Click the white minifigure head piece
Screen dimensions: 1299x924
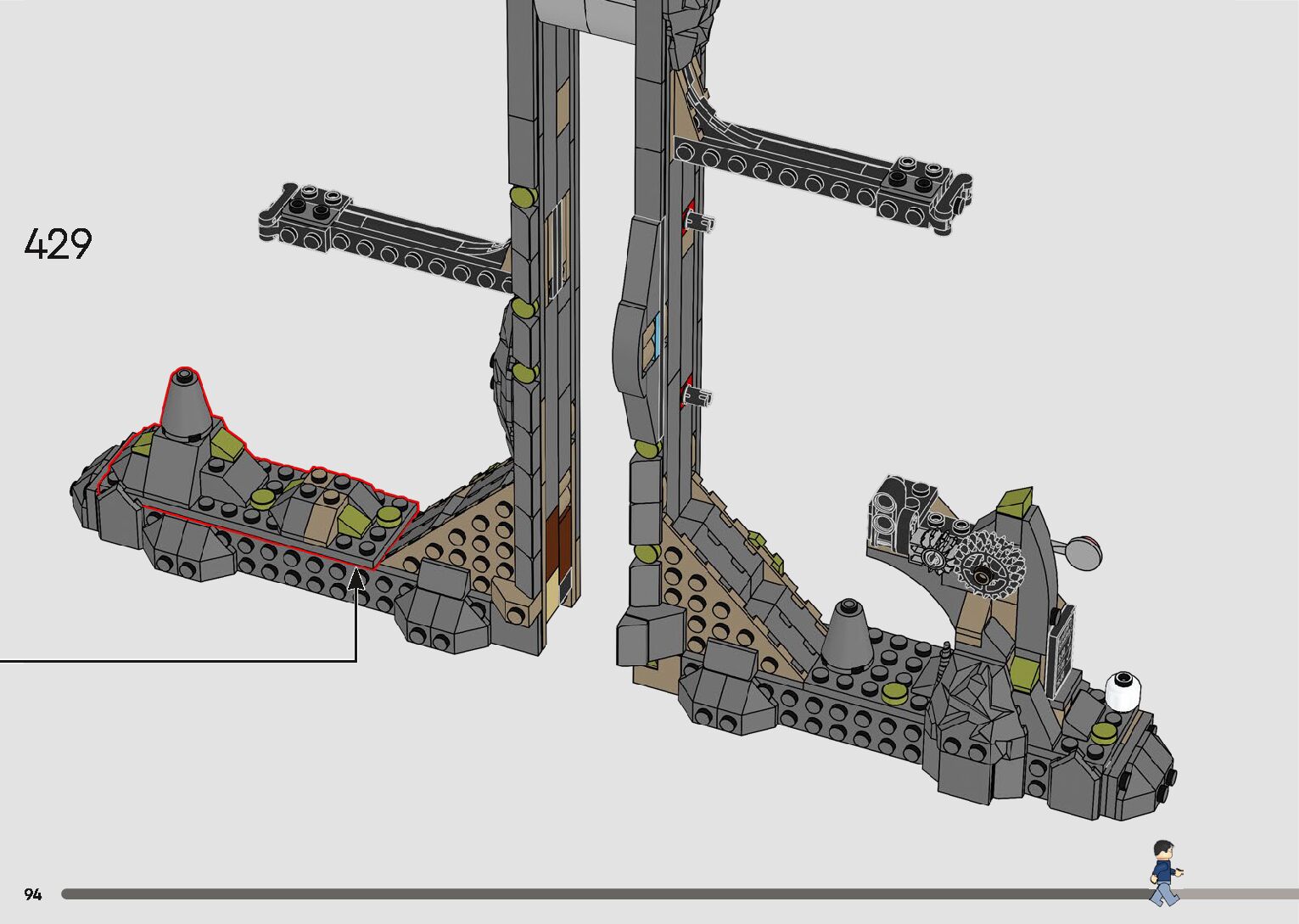tap(1124, 691)
